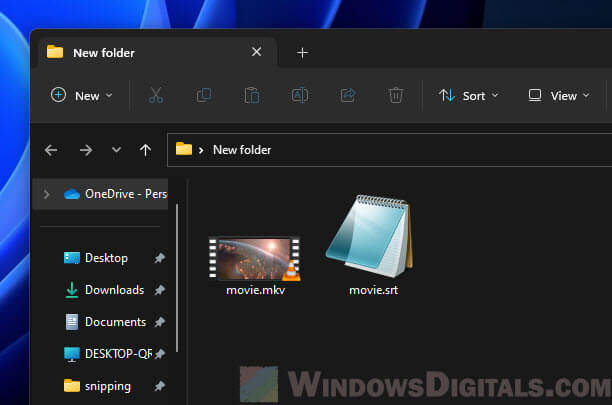Click the Paste clipboard icon

[x=252, y=95]
